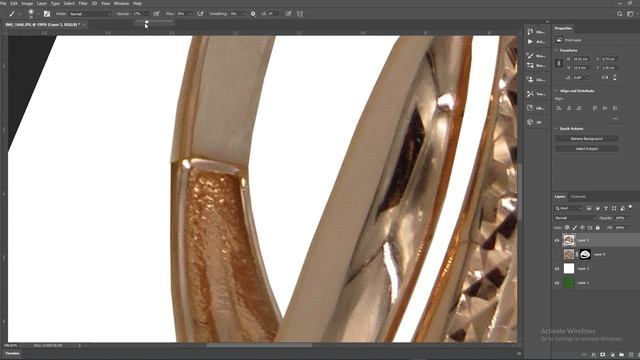Open the 3D panel cube icon
This screenshot has height=360, width=640.
click(530, 122)
